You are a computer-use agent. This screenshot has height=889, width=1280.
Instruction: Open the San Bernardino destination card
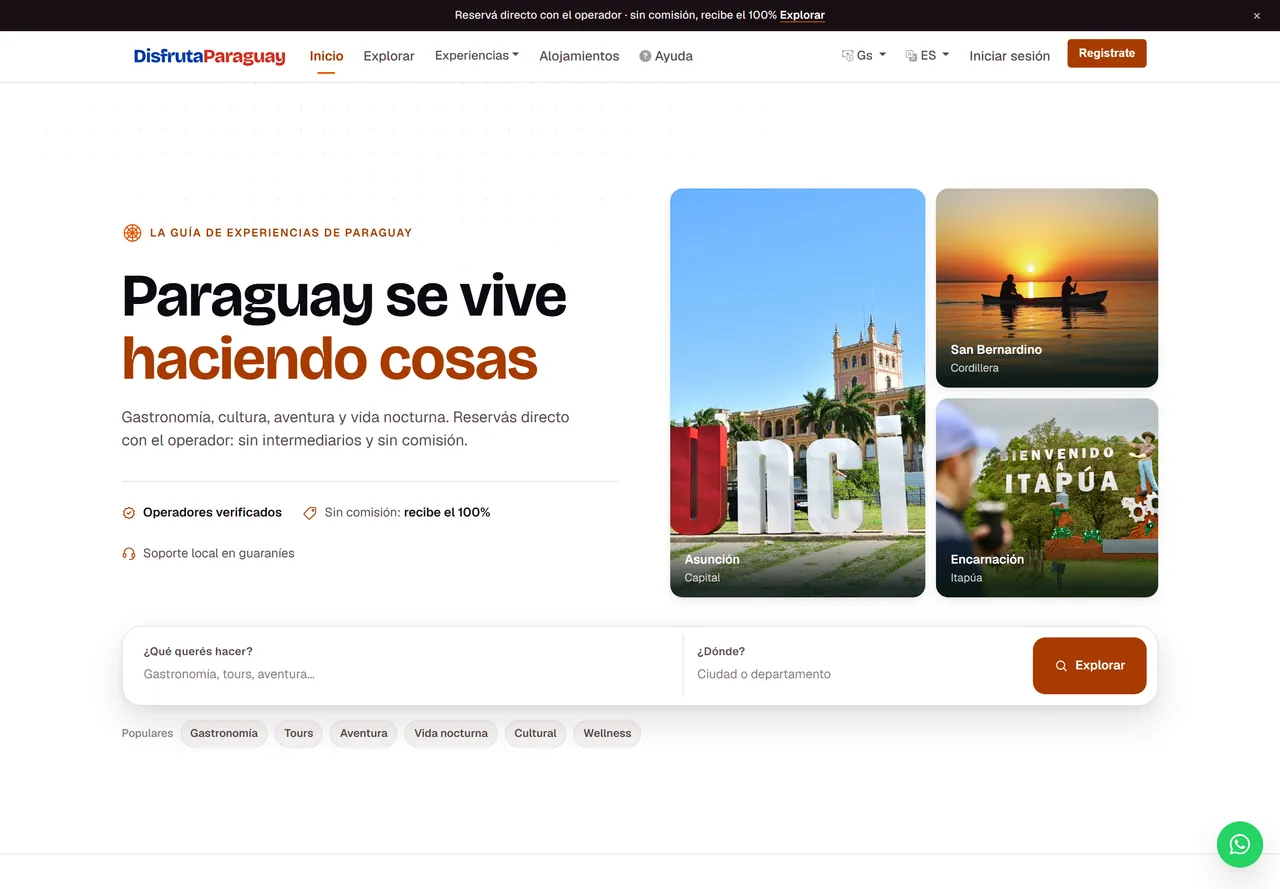tap(1047, 288)
